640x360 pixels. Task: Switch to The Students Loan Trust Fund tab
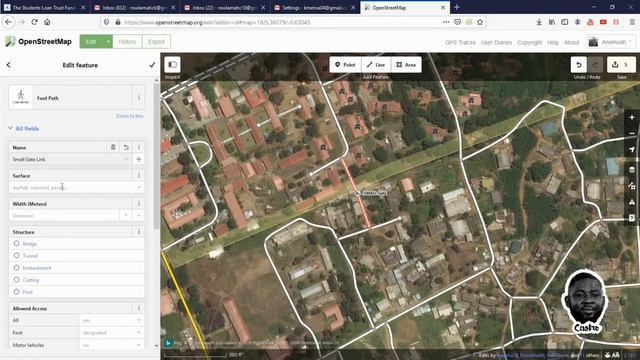[x=44, y=7]
